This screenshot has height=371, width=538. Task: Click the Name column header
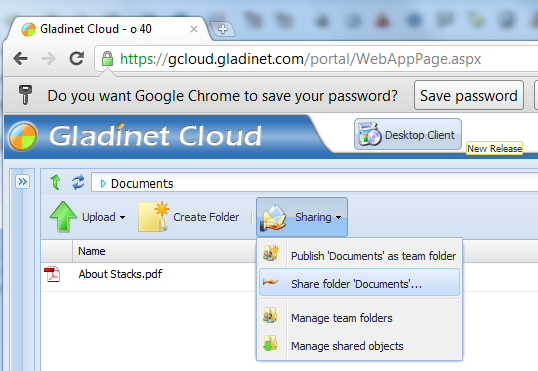92,251
